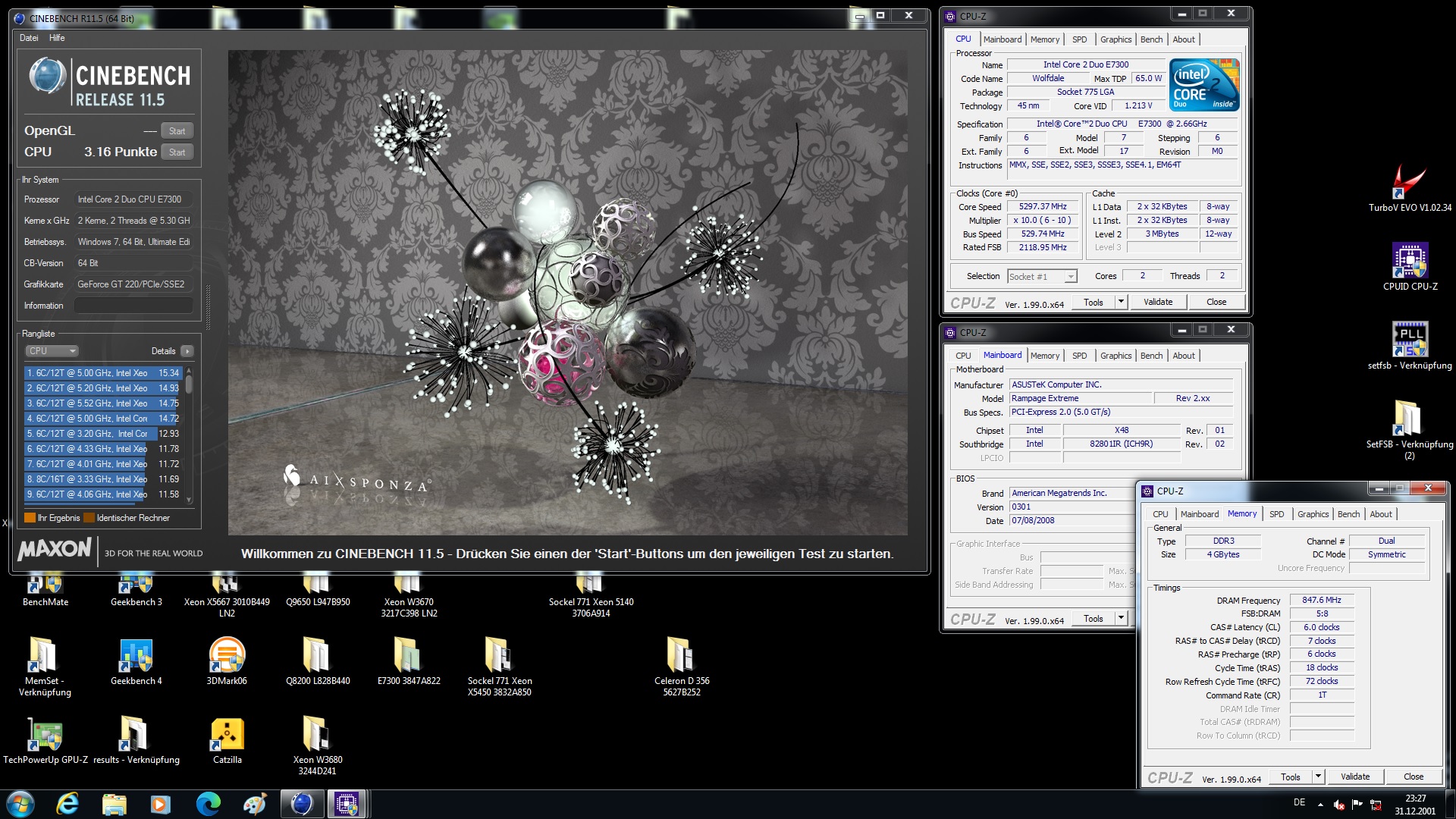Click Close in top CPU-Z window
This screenshot has width=1456, height=819.
pyautogui.click(x=1216, y=302)
